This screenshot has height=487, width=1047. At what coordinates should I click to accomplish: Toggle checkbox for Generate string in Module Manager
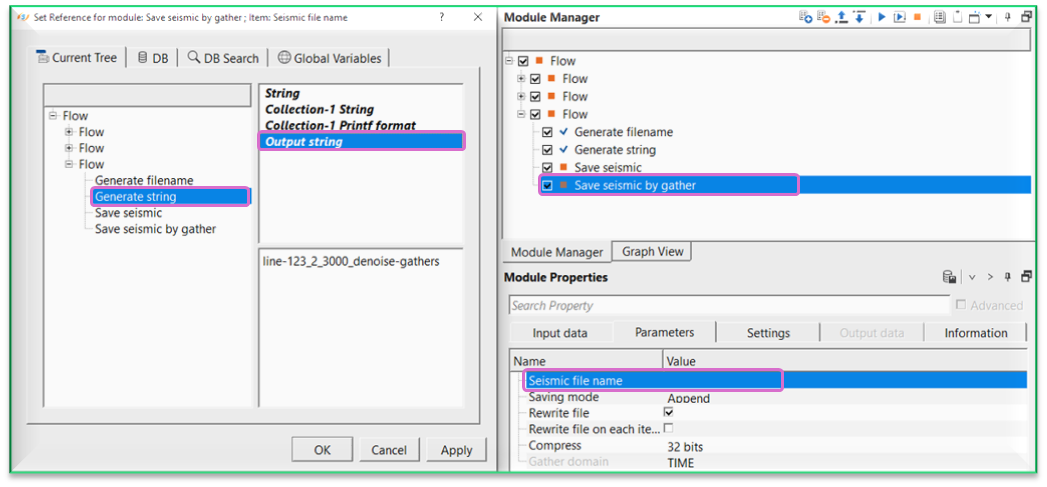[548, 150]
